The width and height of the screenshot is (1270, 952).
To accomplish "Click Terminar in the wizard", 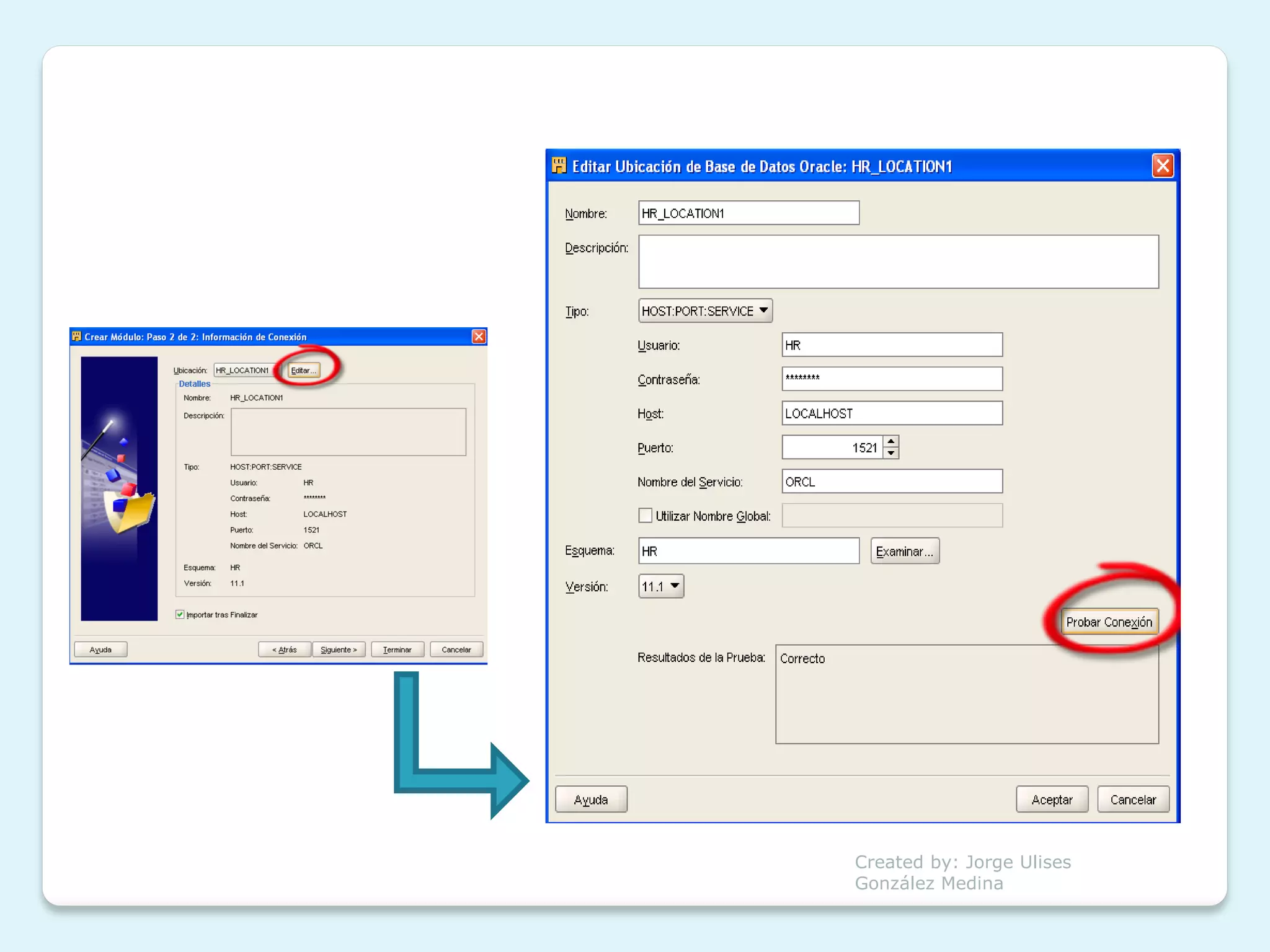I will click(x=397, y=650).
